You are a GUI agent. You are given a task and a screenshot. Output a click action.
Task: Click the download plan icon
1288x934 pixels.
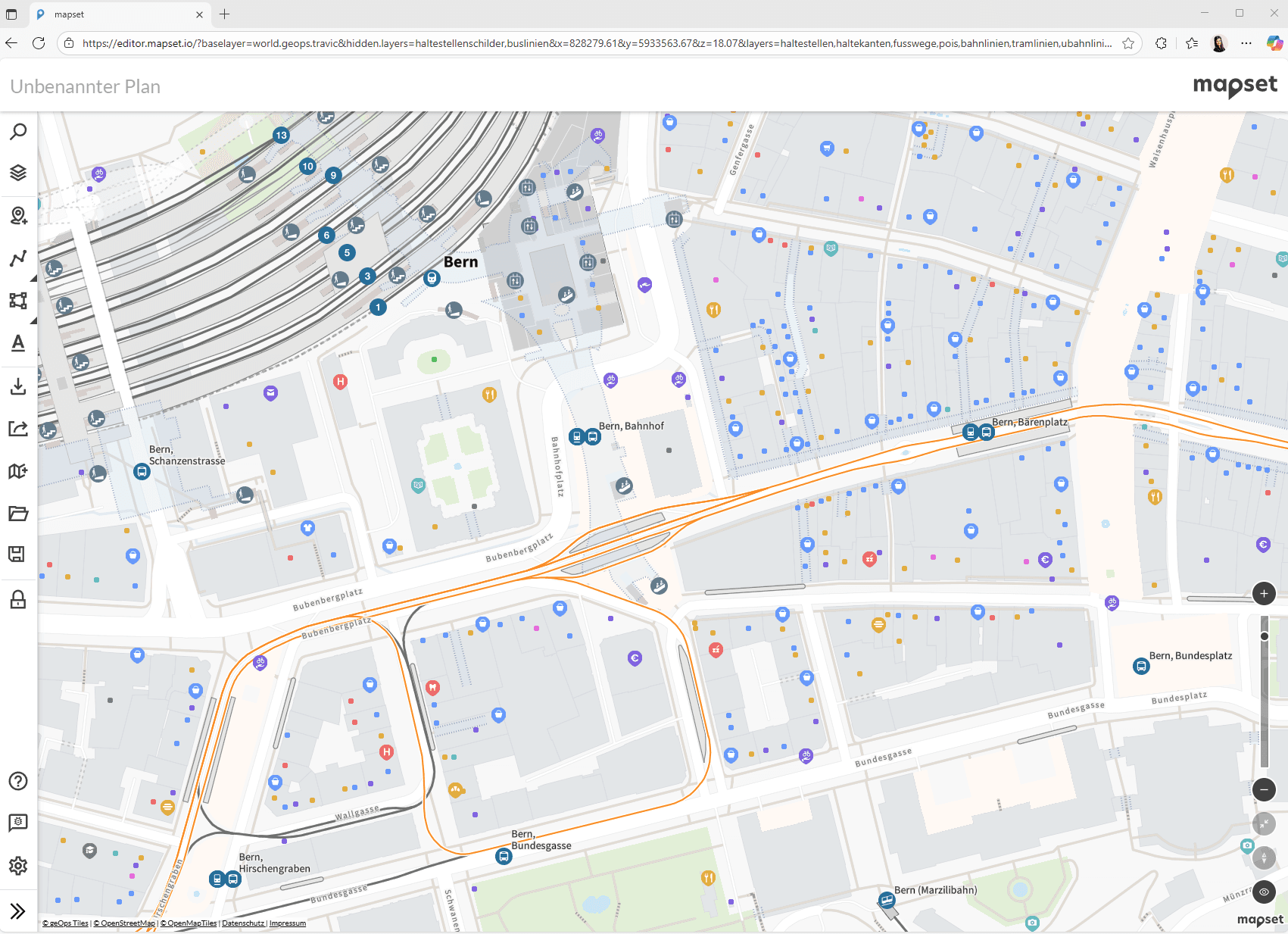click(x=18, y=386)
